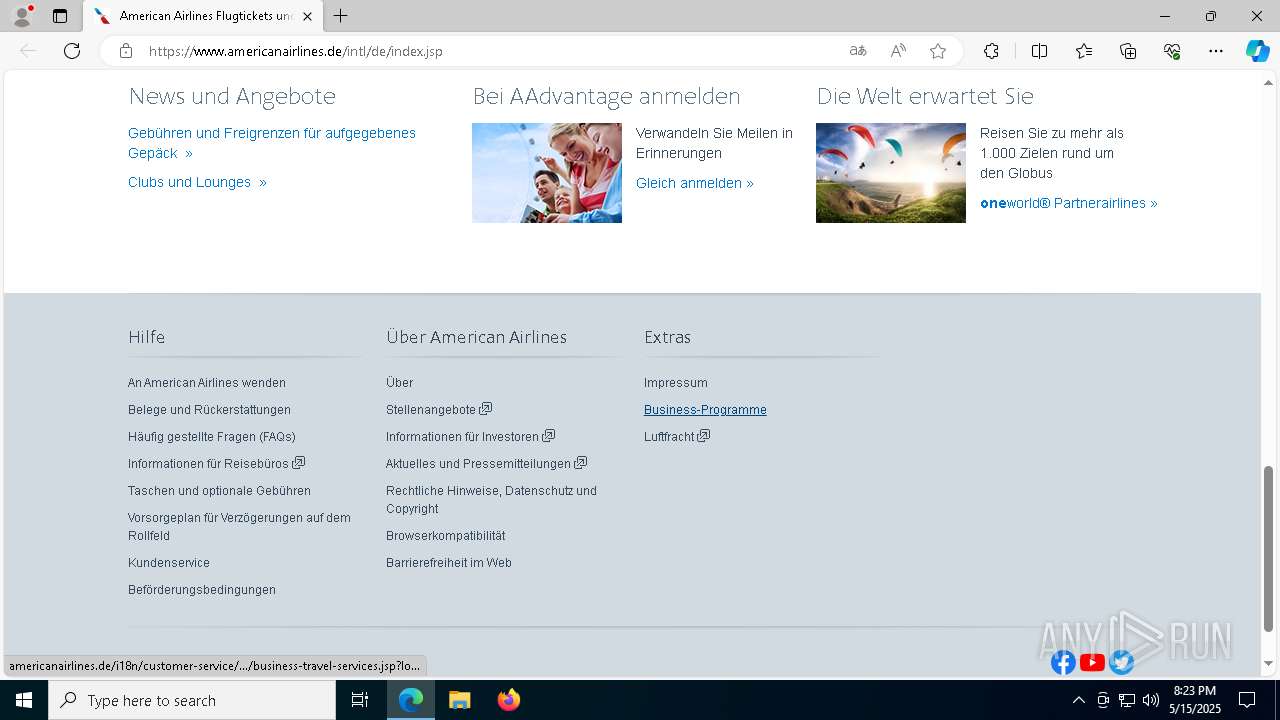
Task: Open Impressum link
Action: coord(676,383)
